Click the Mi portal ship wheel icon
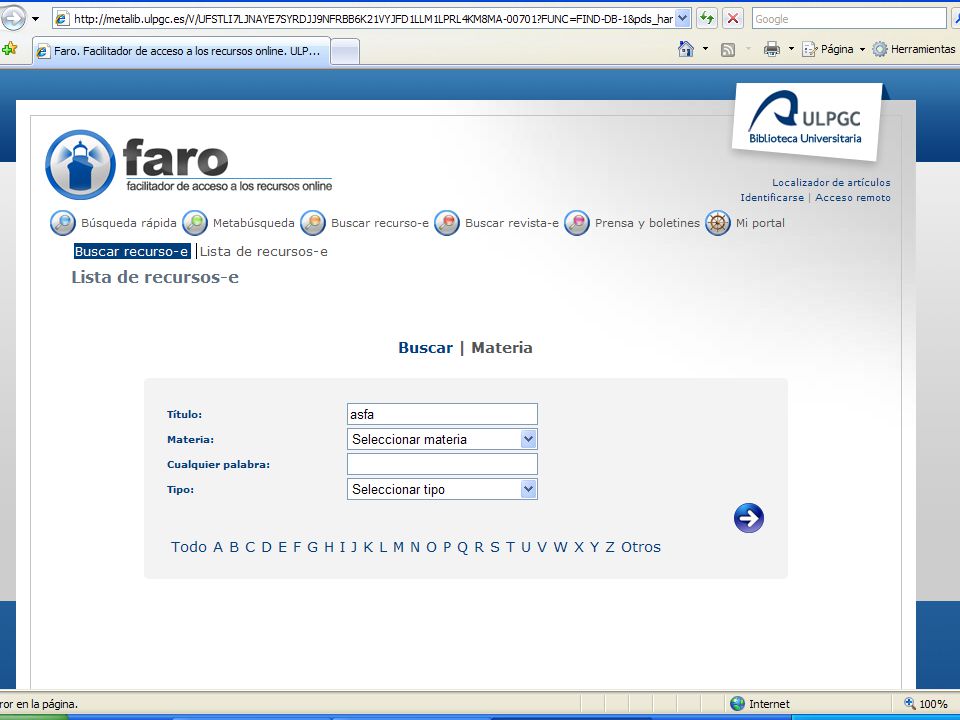The image size is (960, 720). (x=718, y=223)
